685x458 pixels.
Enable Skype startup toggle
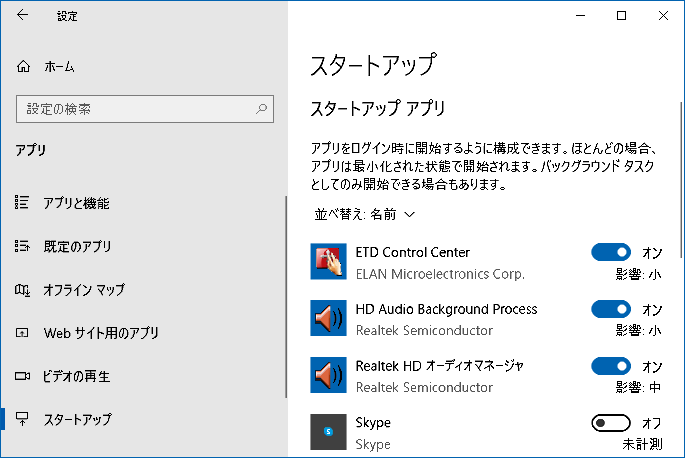click(x=611, y=423)
